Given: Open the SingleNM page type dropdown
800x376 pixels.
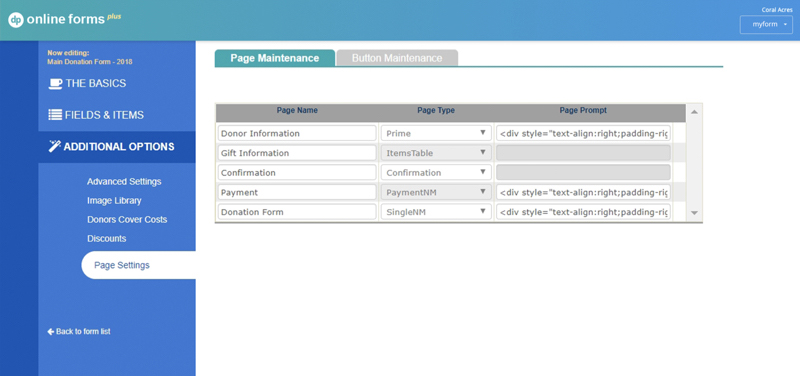Looking at the screenshot, I should [436, 212].
